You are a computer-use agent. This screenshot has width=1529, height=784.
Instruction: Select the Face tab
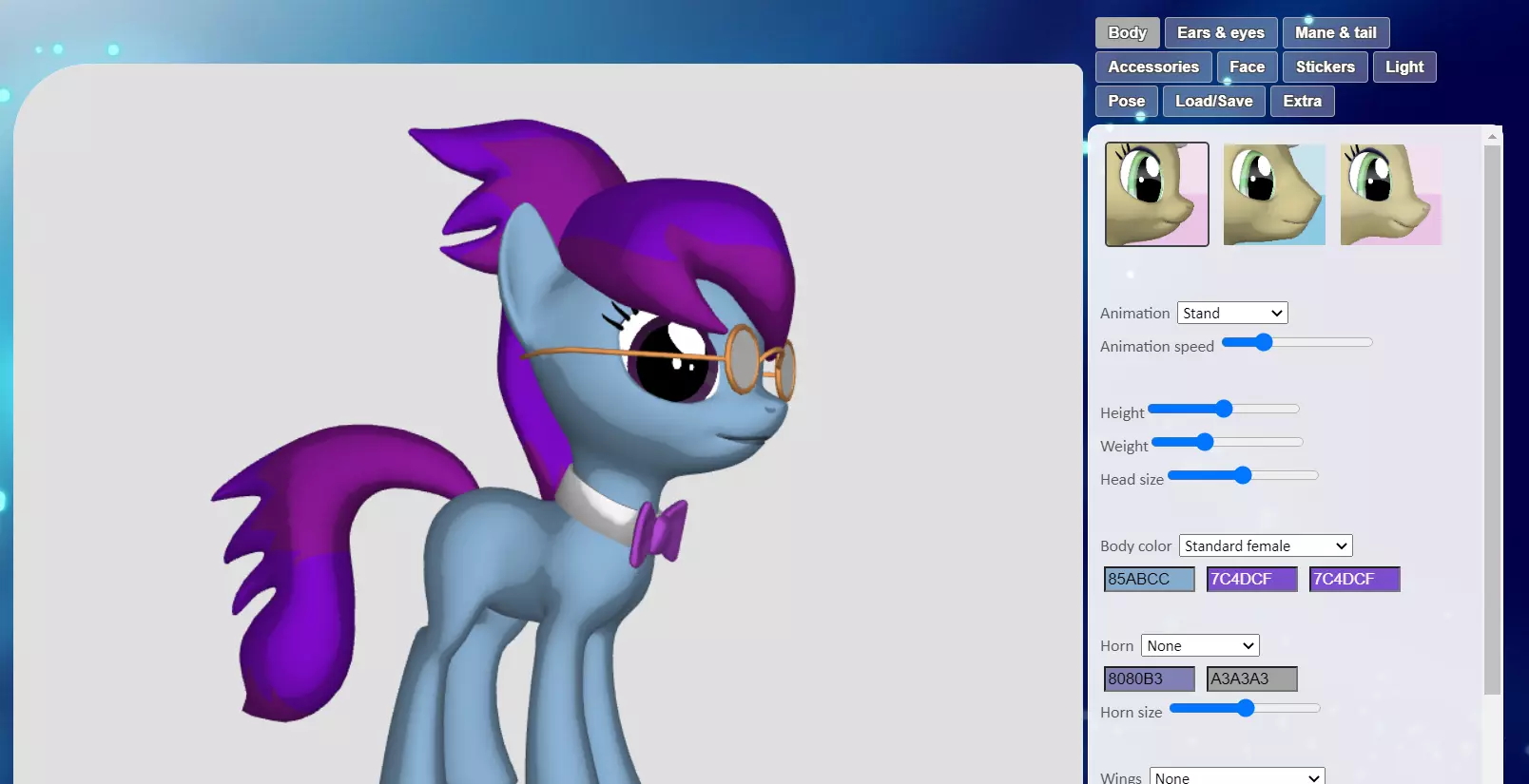tap(1247, 67)
